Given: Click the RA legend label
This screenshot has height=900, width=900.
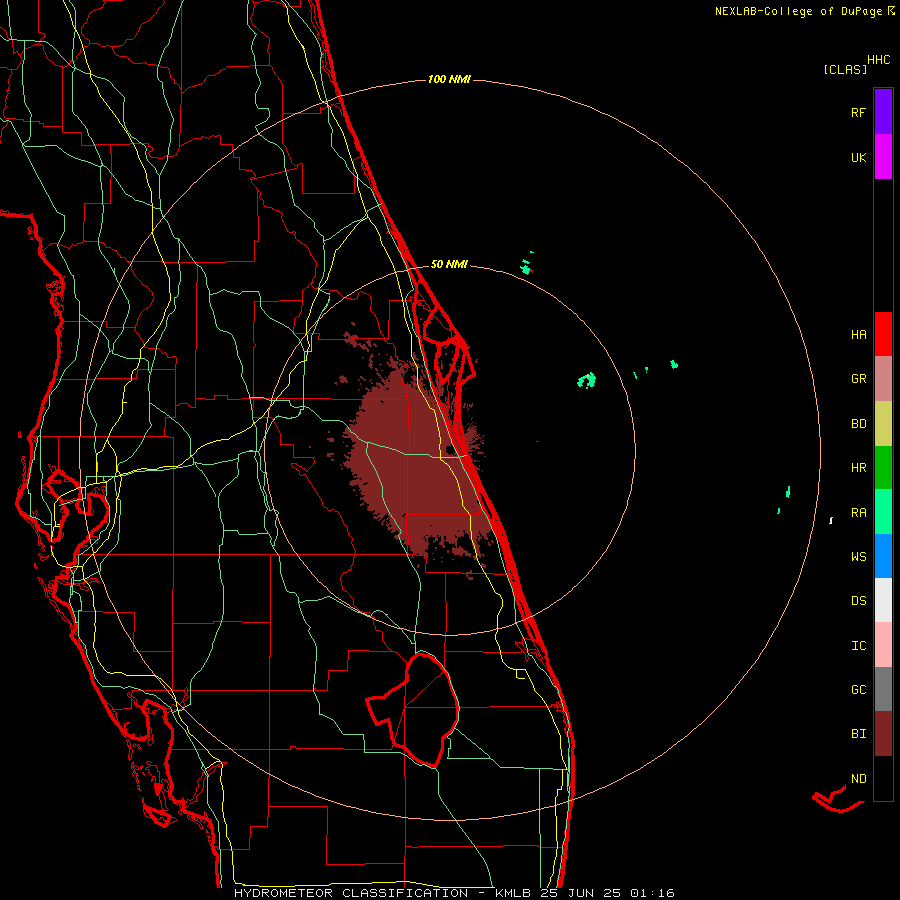Looking at the screenshot, I should point(858,513).
